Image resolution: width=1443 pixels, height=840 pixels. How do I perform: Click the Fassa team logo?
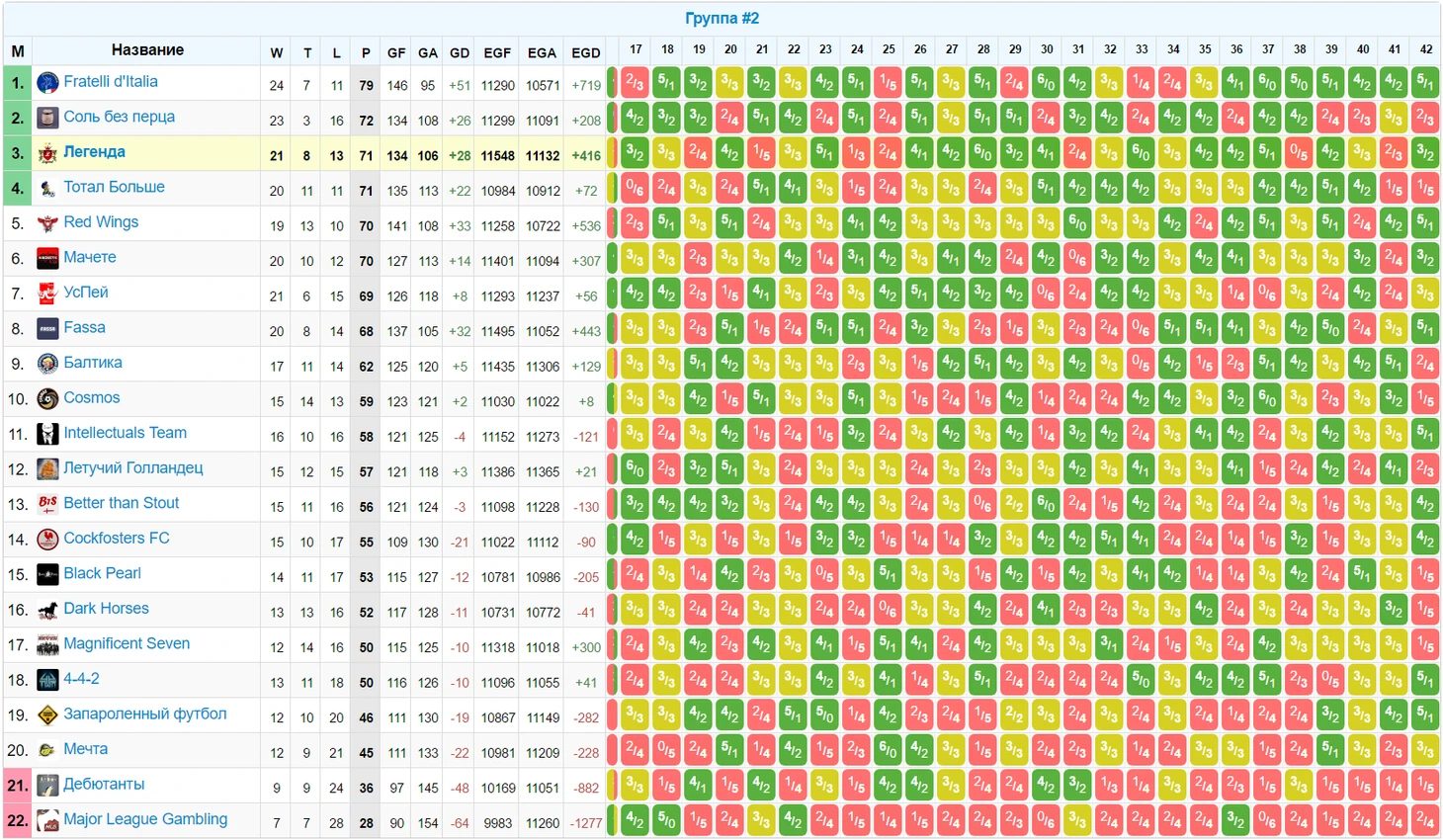(47, 329)
